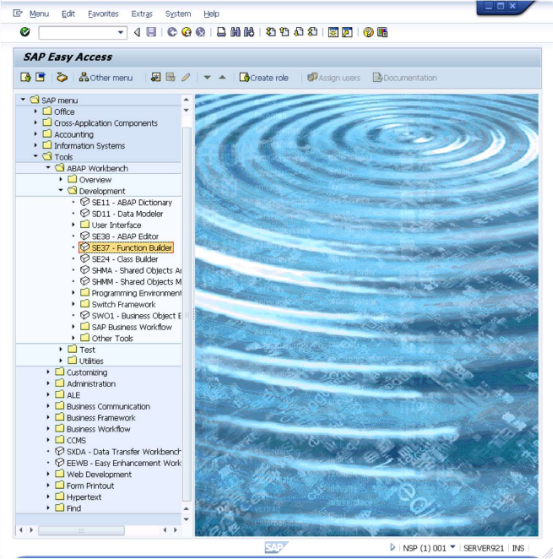
Task: Click the horizontal scrollbar under the tree
Action: coord(82,530)
